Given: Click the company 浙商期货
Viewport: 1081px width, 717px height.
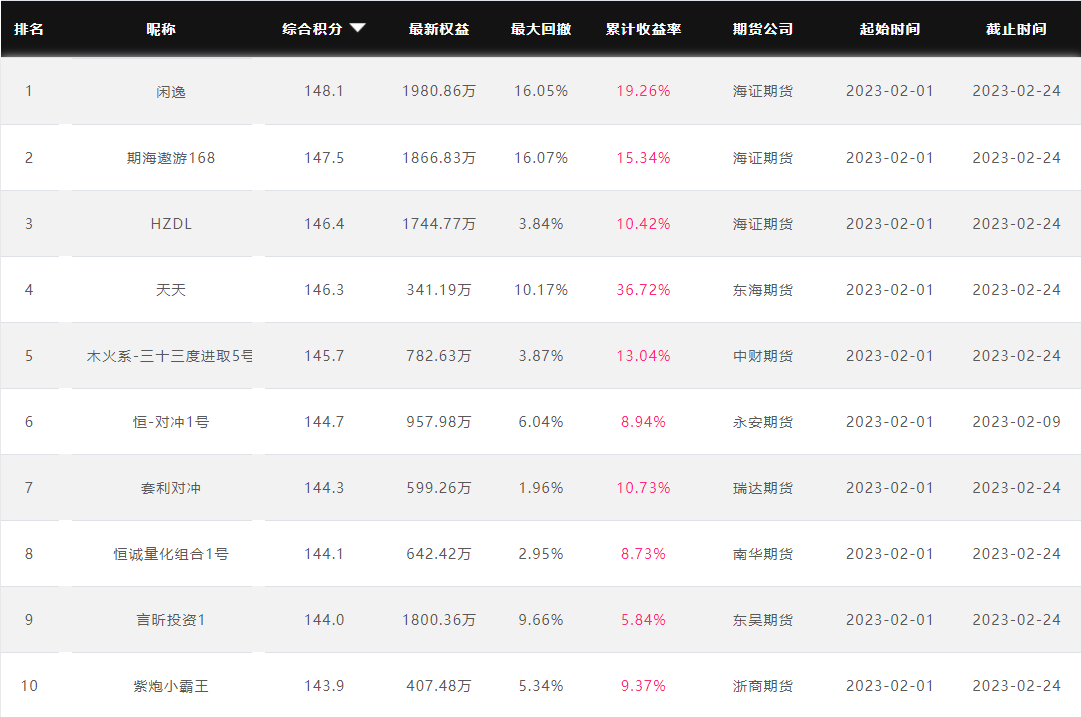Looking at the screenshot, I should (762, 686).
